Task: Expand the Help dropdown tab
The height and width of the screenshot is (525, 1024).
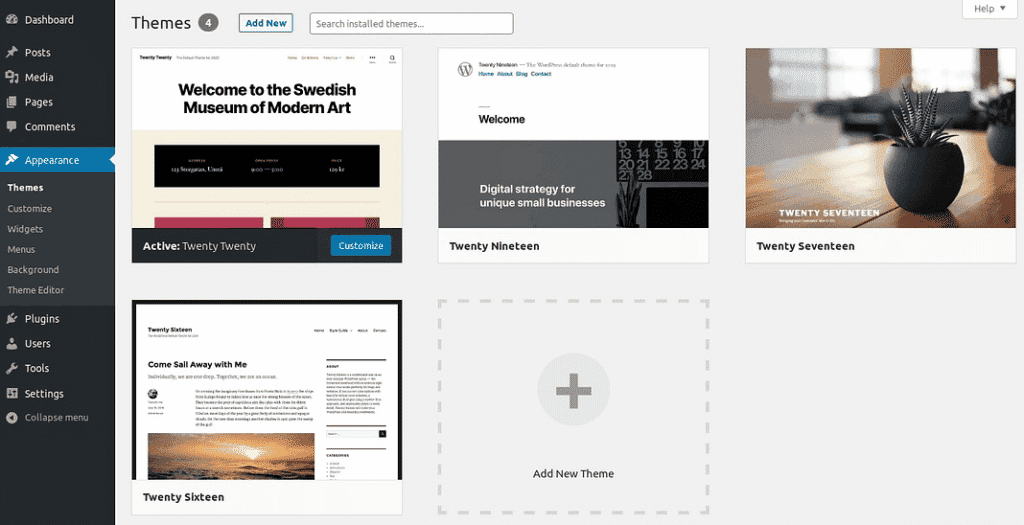Action: (x=989, y=8)
